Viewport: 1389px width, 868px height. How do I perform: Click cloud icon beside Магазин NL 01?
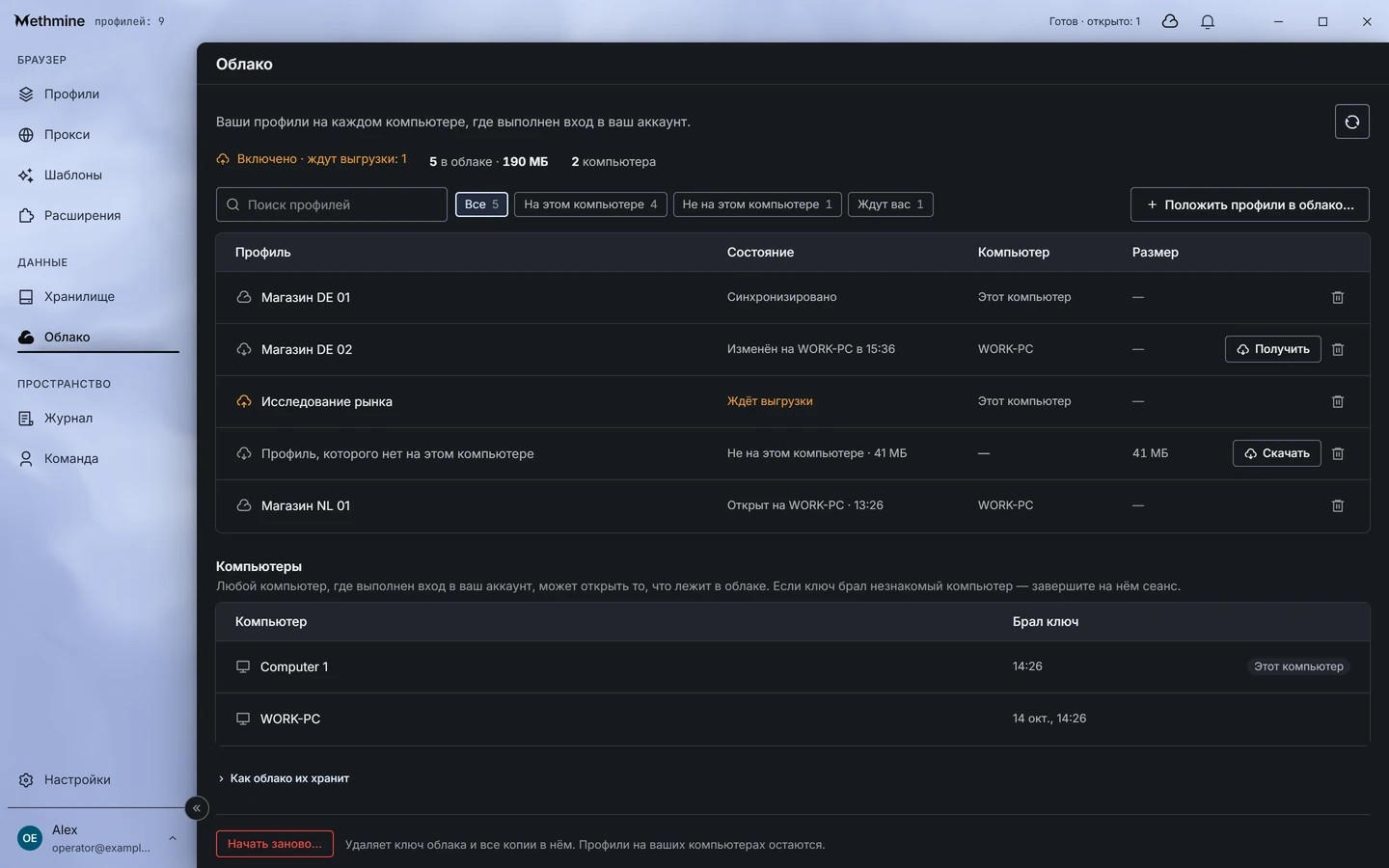coord(244,505)
